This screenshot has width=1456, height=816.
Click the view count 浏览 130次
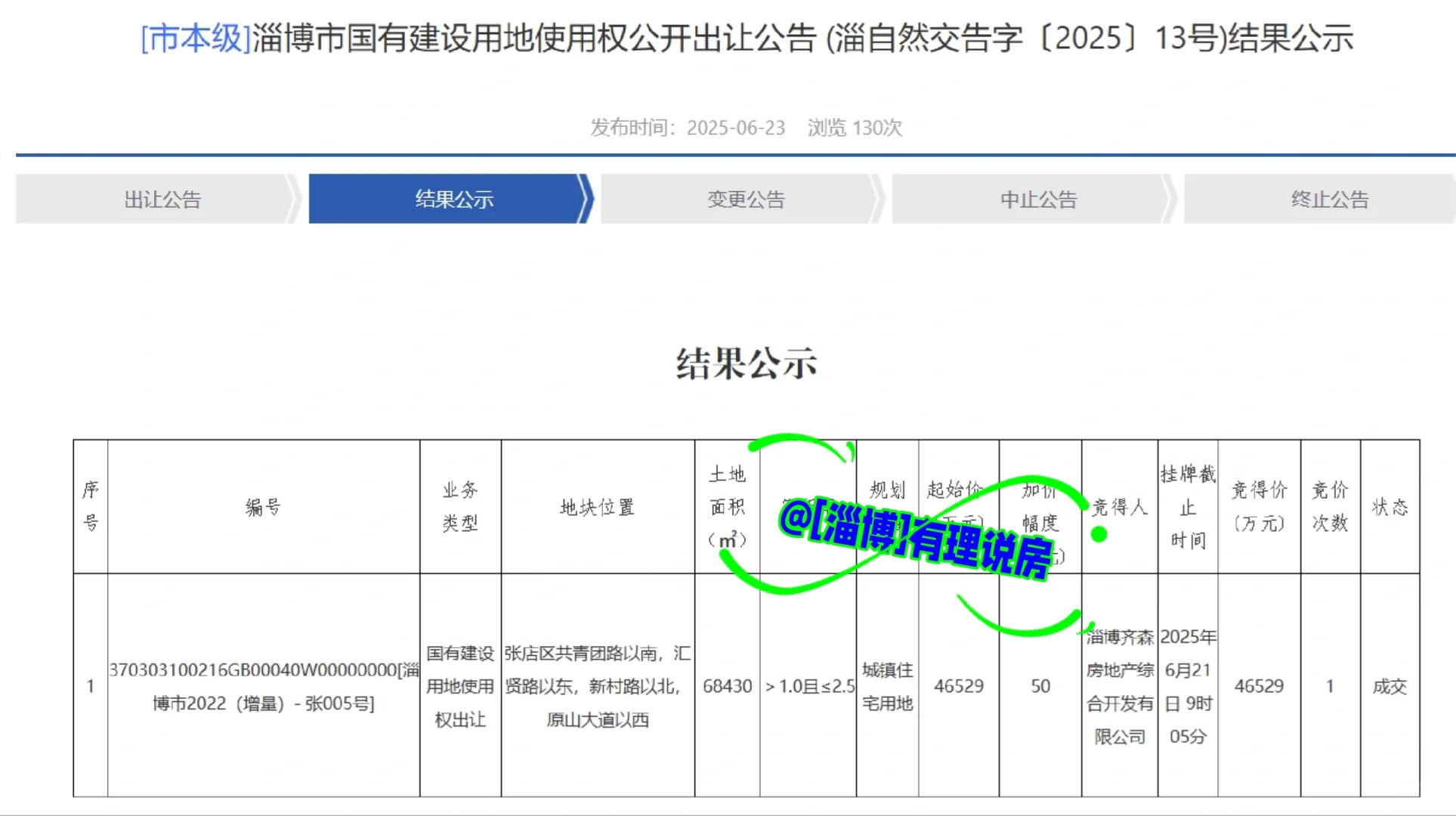tap(855, 128)
